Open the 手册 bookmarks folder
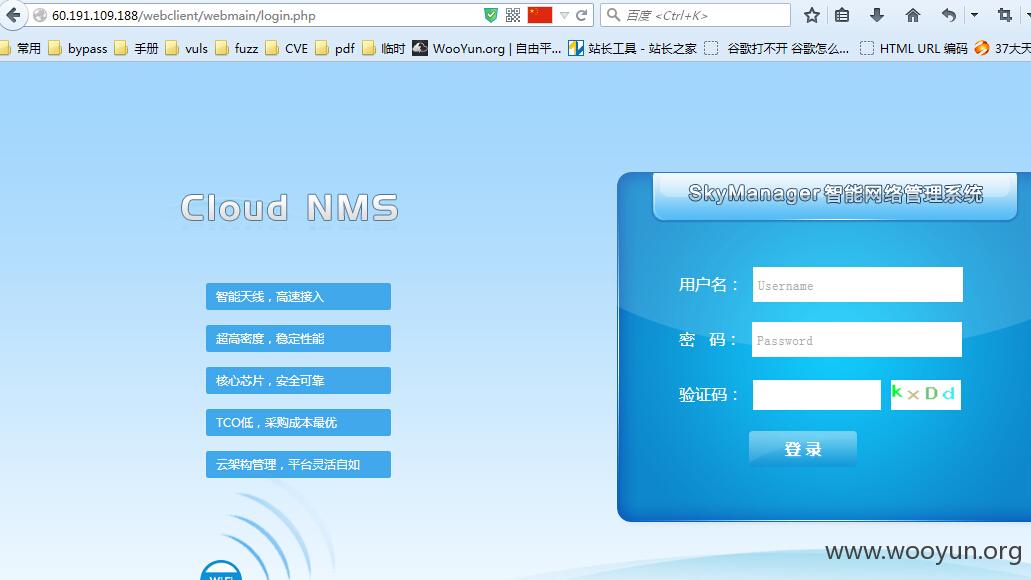1031x580 pixels. pos(137,48)
